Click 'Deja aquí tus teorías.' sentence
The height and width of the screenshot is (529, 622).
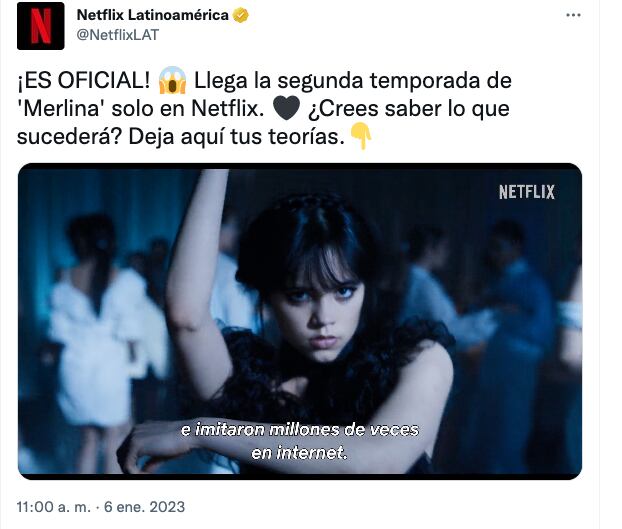(237, 137)
